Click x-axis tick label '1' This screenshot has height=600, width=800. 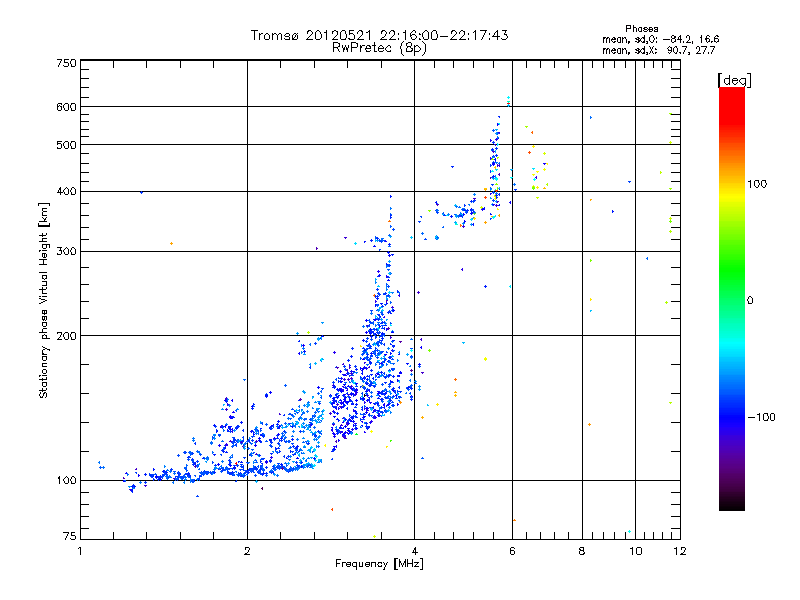click(80, 551)
